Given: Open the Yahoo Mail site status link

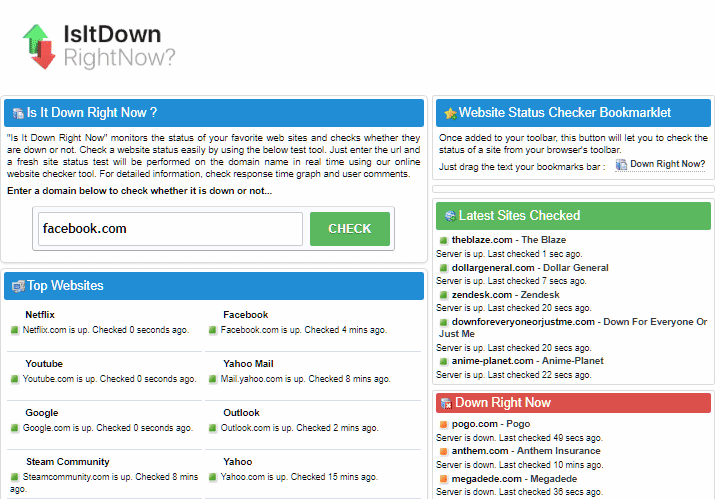Looking at the screenshot, I should pyautogui.click(x=248, y=364).
